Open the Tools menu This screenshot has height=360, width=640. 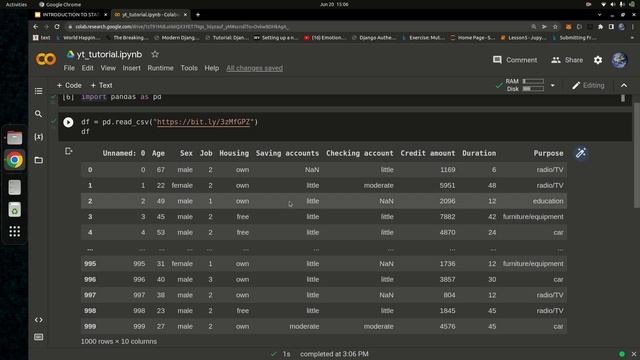(x=189, y=68)
